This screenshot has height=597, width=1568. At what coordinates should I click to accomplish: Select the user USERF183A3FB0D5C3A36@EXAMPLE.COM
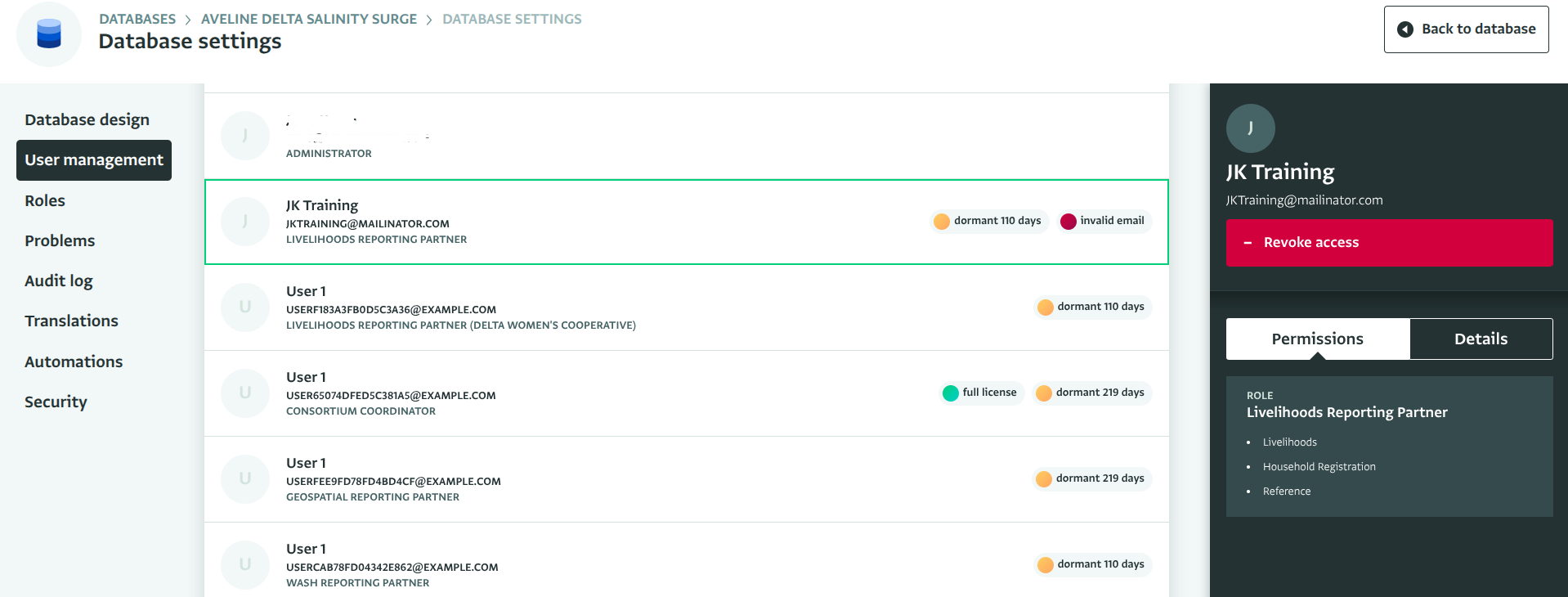[x=687, y=307]
